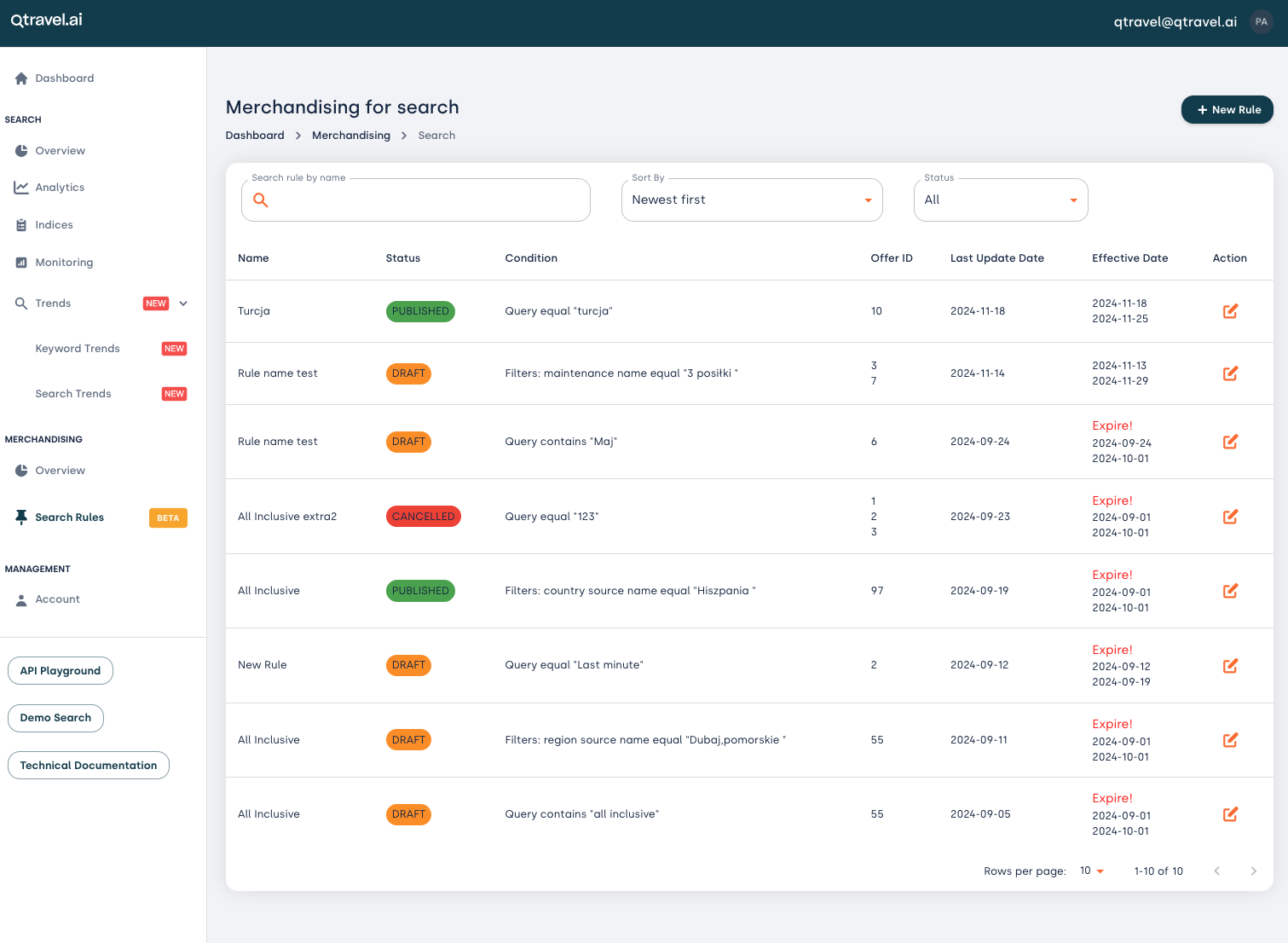
Task: Collapse the Trends submenu chevron
Action: coord(183,304)
